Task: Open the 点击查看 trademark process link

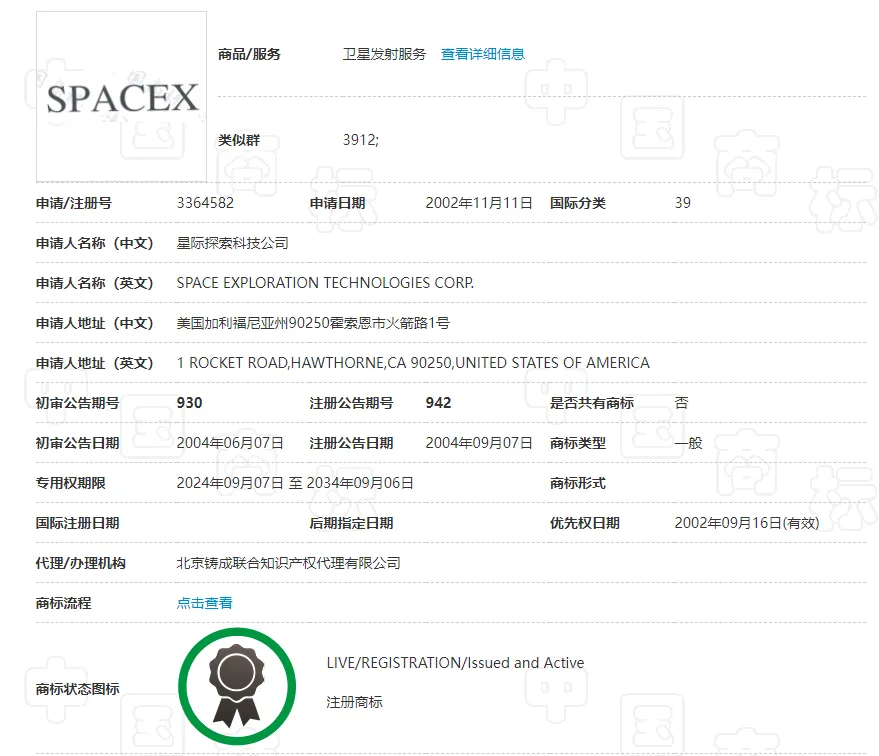Action: tap(205, 603)
